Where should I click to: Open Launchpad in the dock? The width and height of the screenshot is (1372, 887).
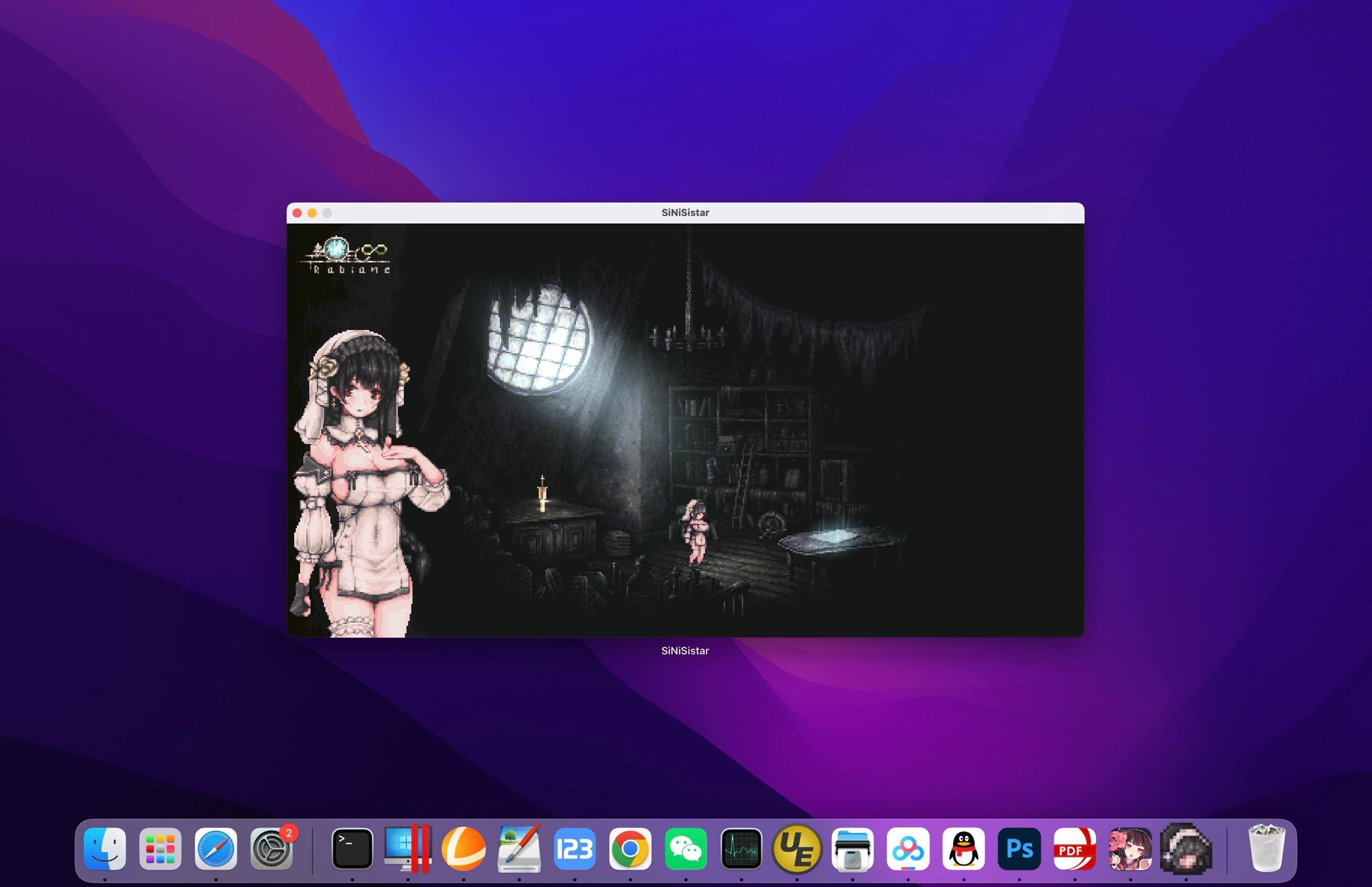(160, 849)
